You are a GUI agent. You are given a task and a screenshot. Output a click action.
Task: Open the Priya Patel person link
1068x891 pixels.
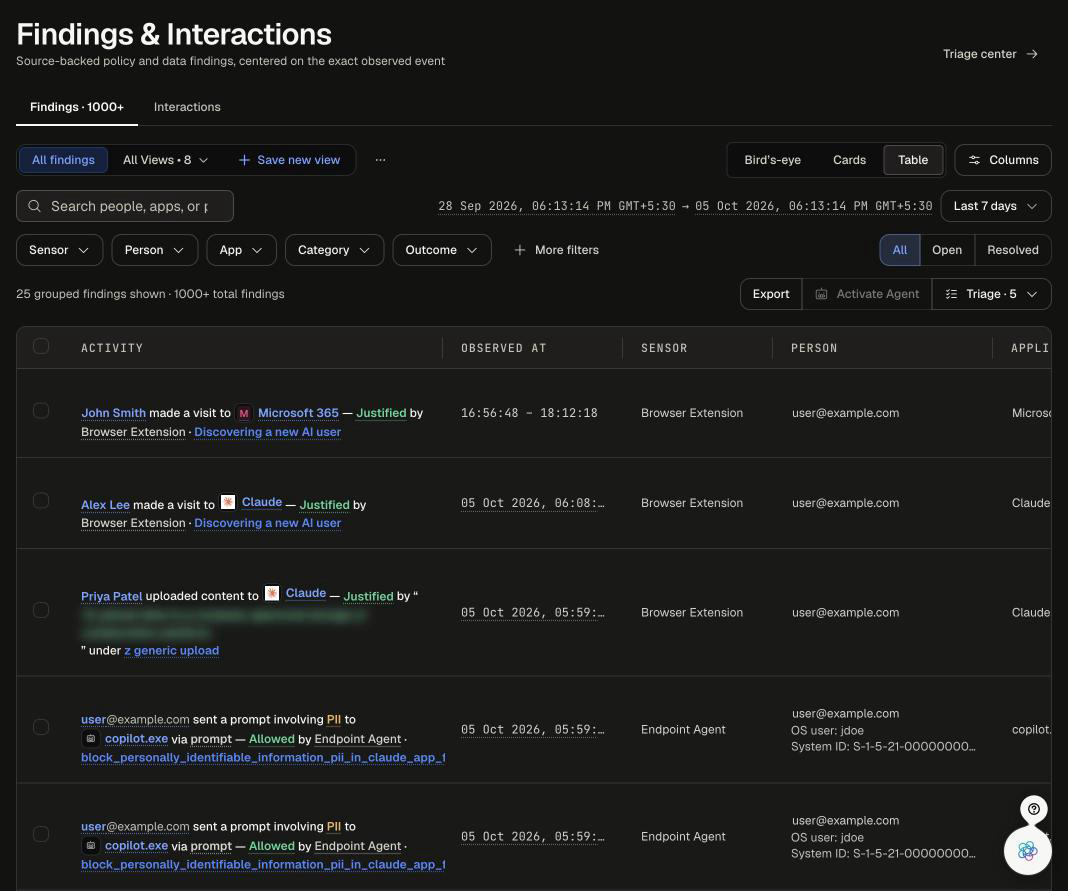(x=112, y=596)
